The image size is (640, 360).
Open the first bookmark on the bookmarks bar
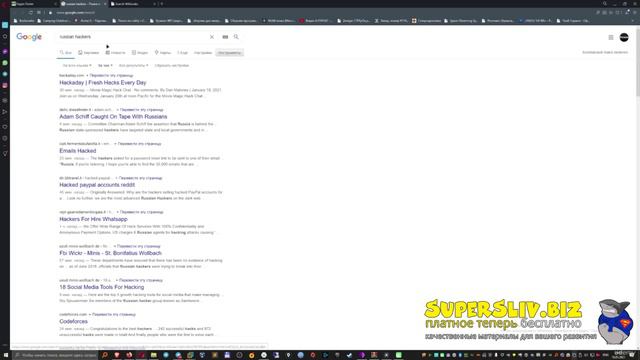pyautogui.click(x=24, y=20)
